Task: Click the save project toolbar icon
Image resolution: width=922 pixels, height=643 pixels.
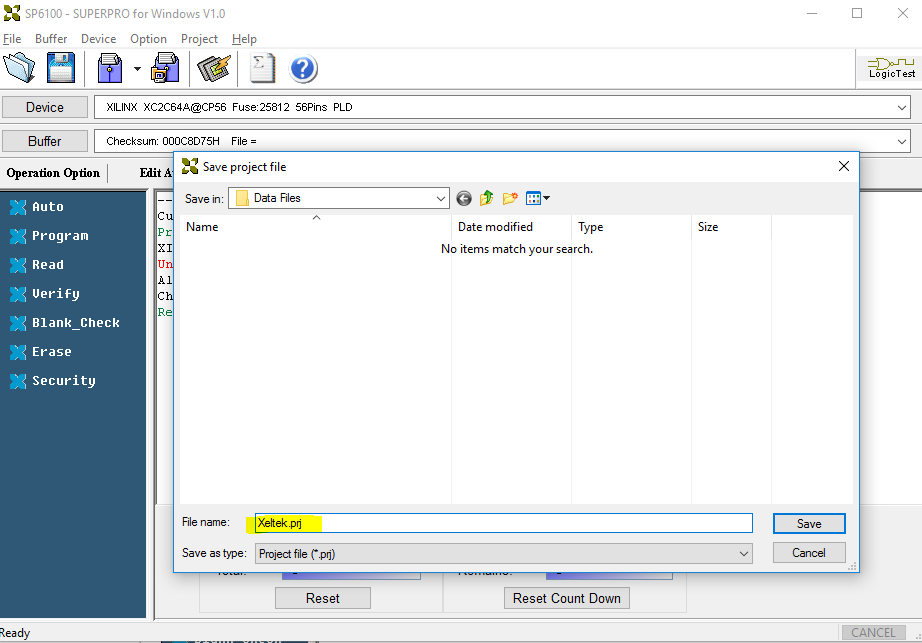Action: point(165,68)
